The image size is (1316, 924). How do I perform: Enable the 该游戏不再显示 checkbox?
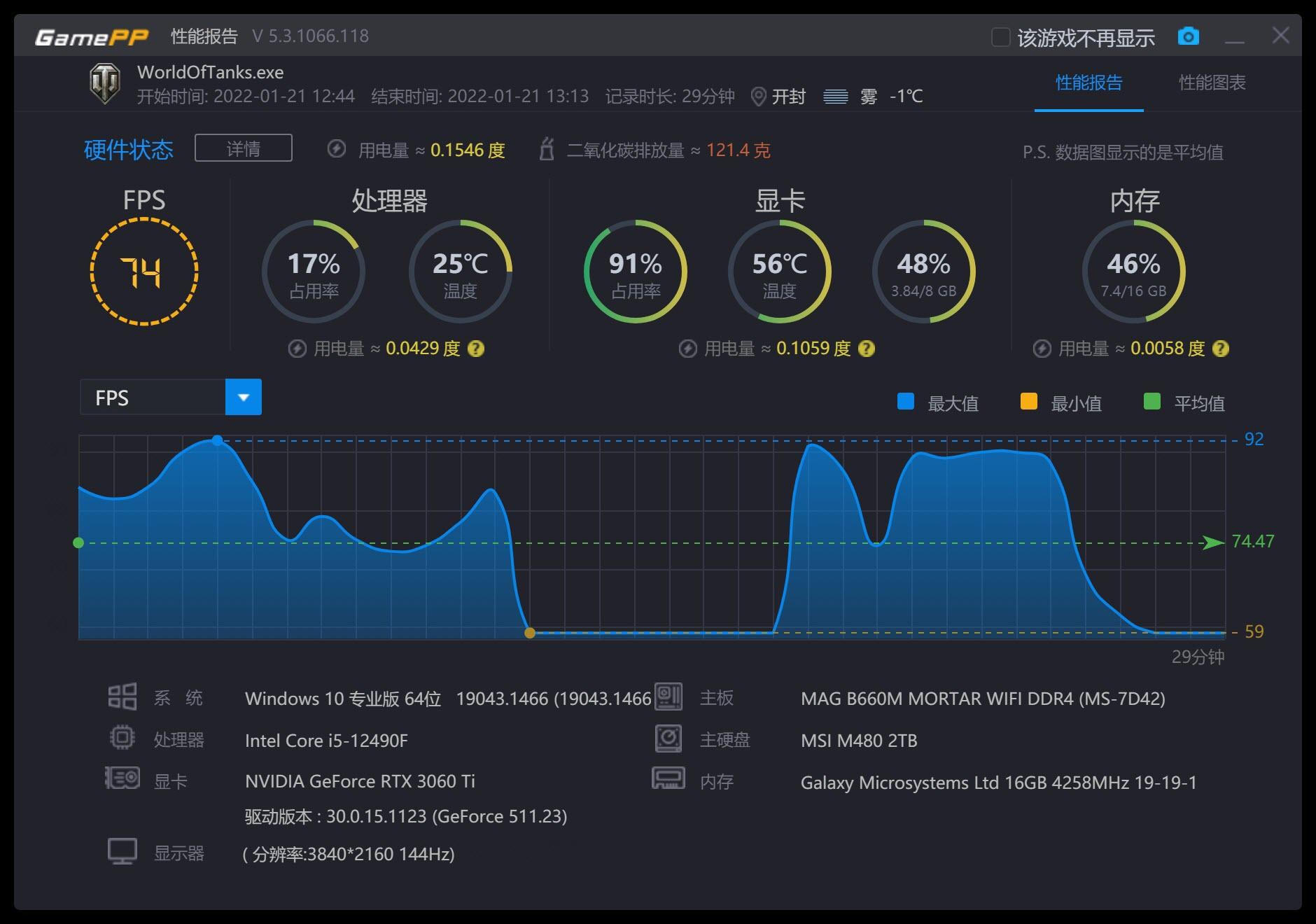tap(1001, 37)
